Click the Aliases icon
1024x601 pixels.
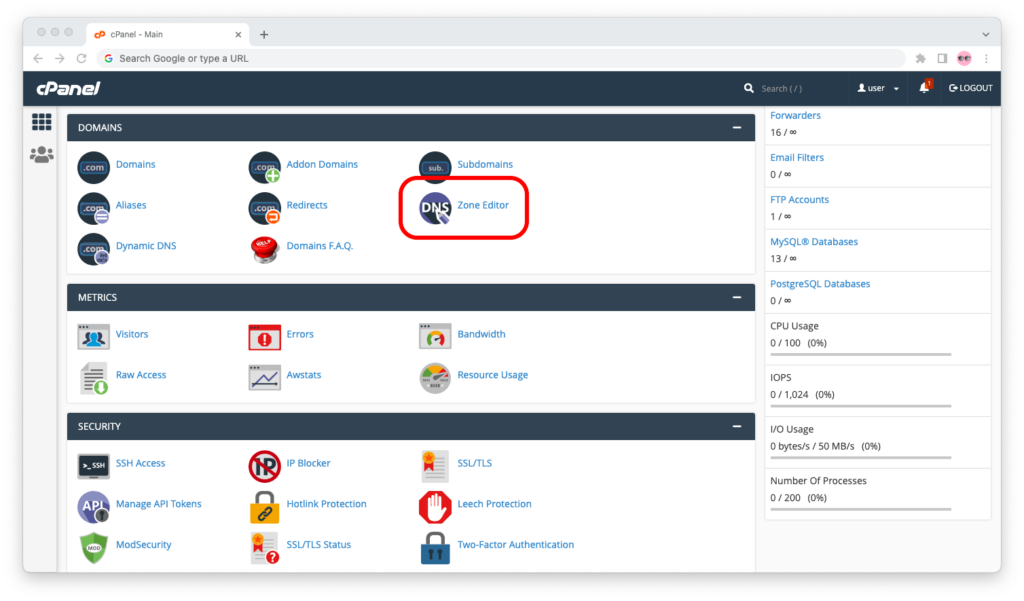pyautogui.click(x=93, y=208)
